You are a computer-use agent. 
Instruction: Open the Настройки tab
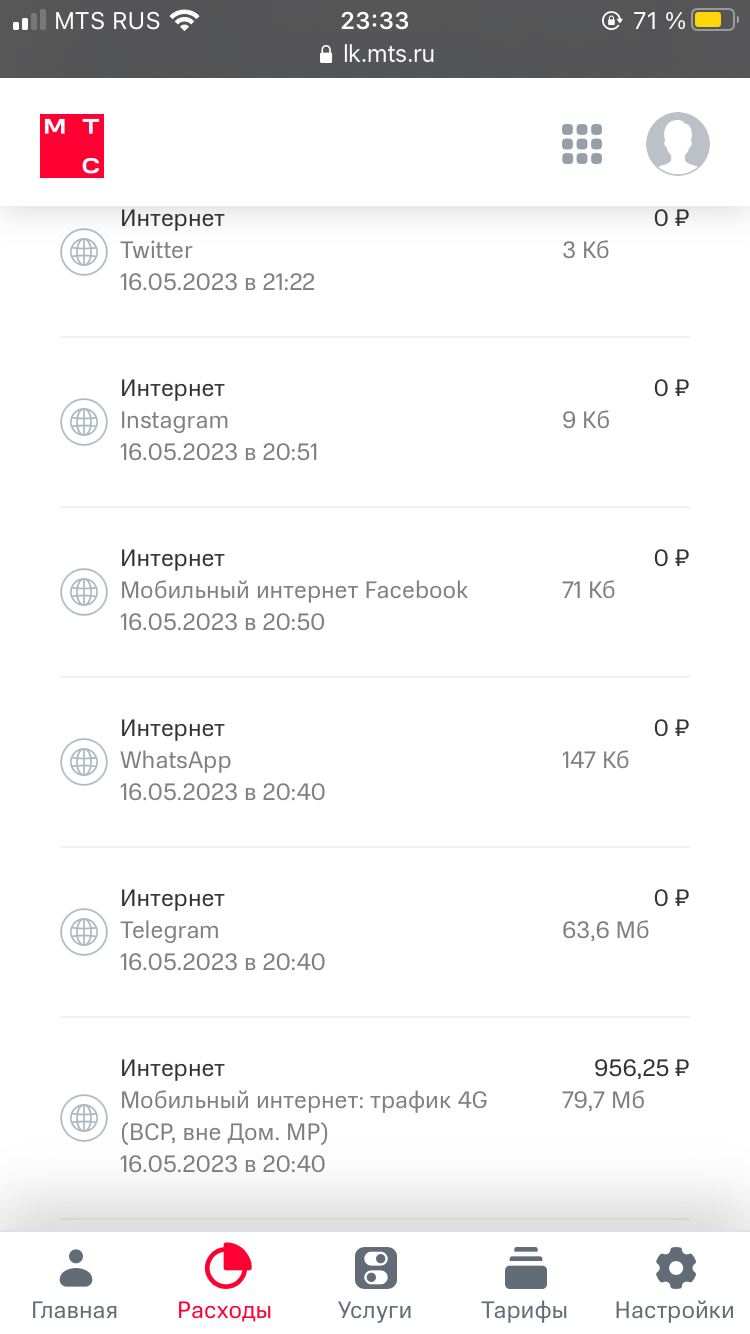pyautogui.click(x=675, y=1283)
